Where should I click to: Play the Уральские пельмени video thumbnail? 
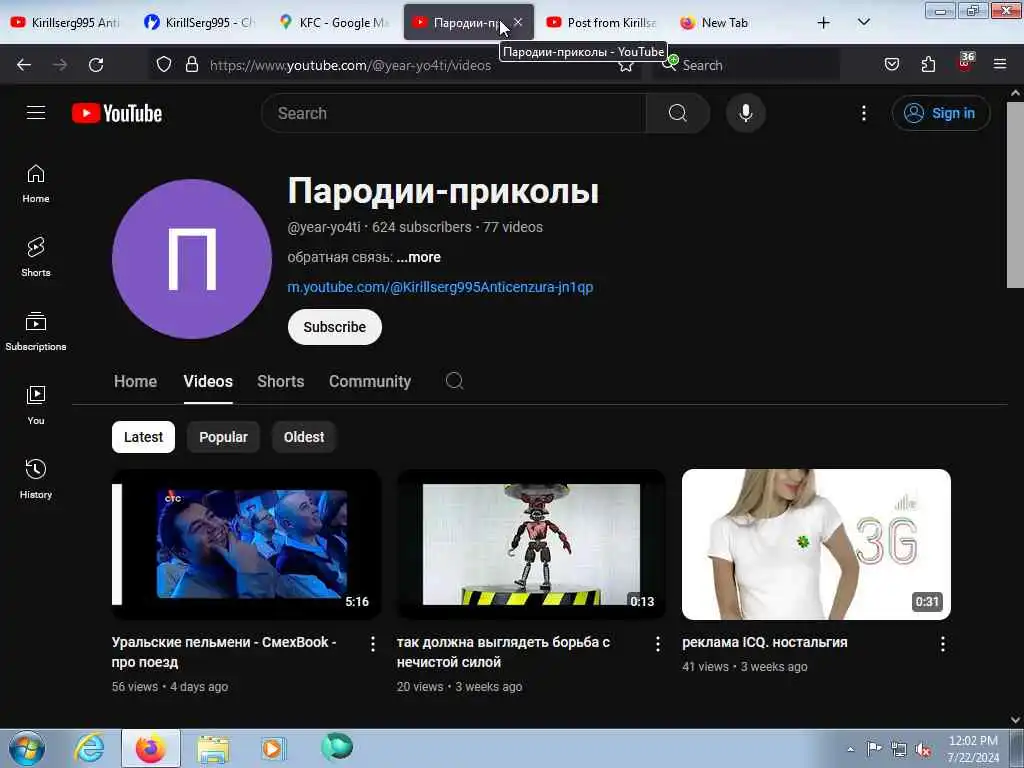click(x=246, y=544)
